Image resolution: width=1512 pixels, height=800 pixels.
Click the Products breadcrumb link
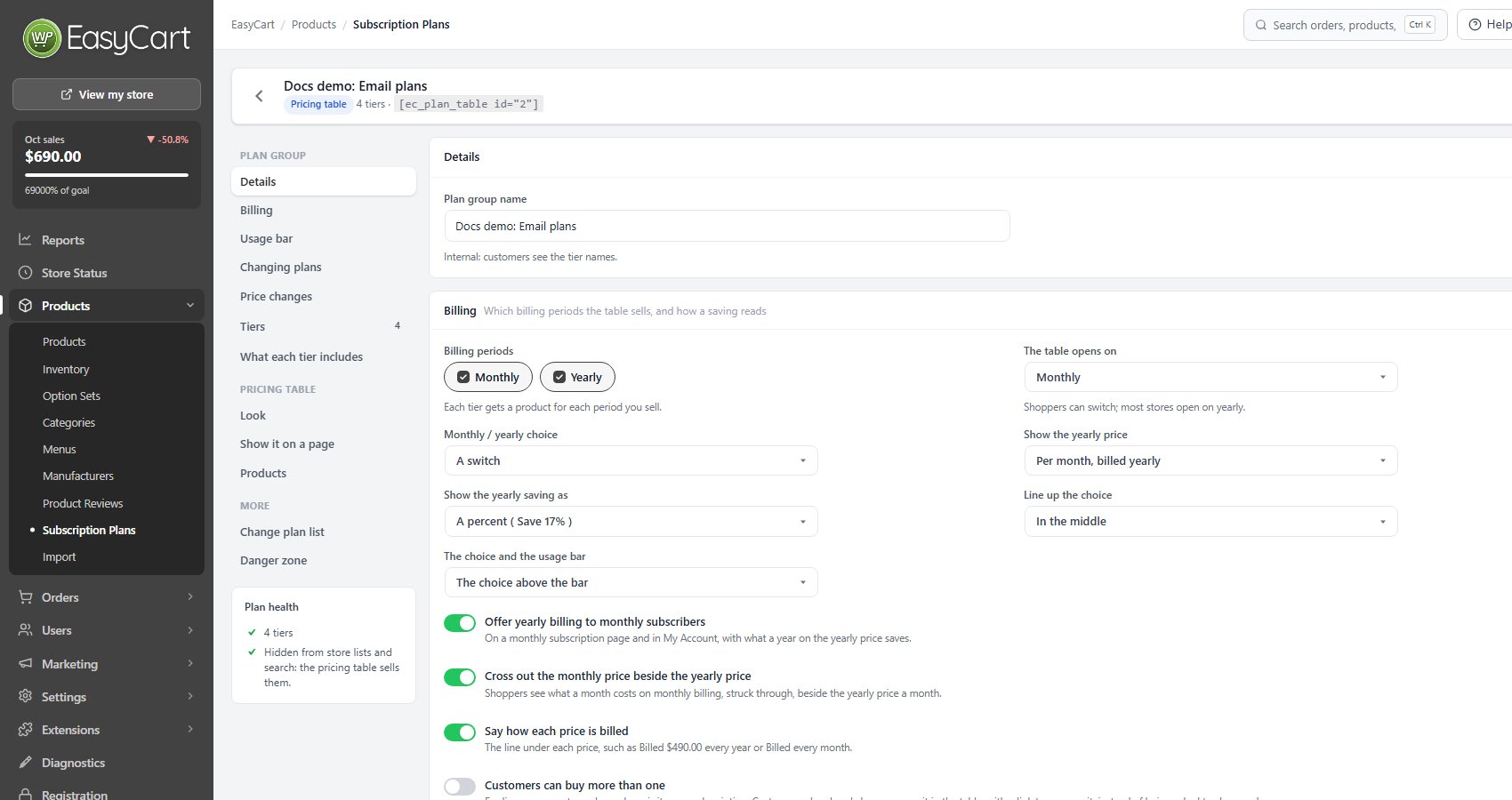(314, 24)
